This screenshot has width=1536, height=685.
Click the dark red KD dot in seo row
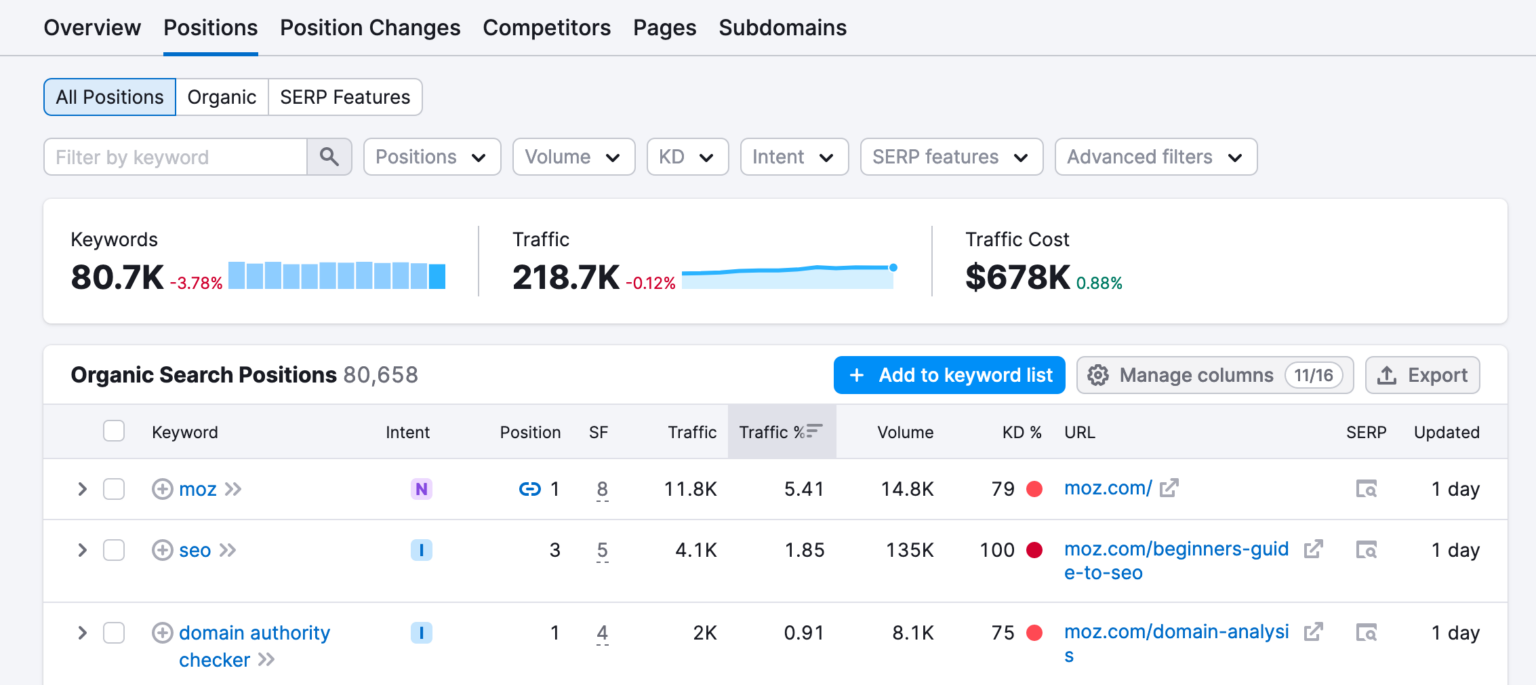coord(1034,550)
